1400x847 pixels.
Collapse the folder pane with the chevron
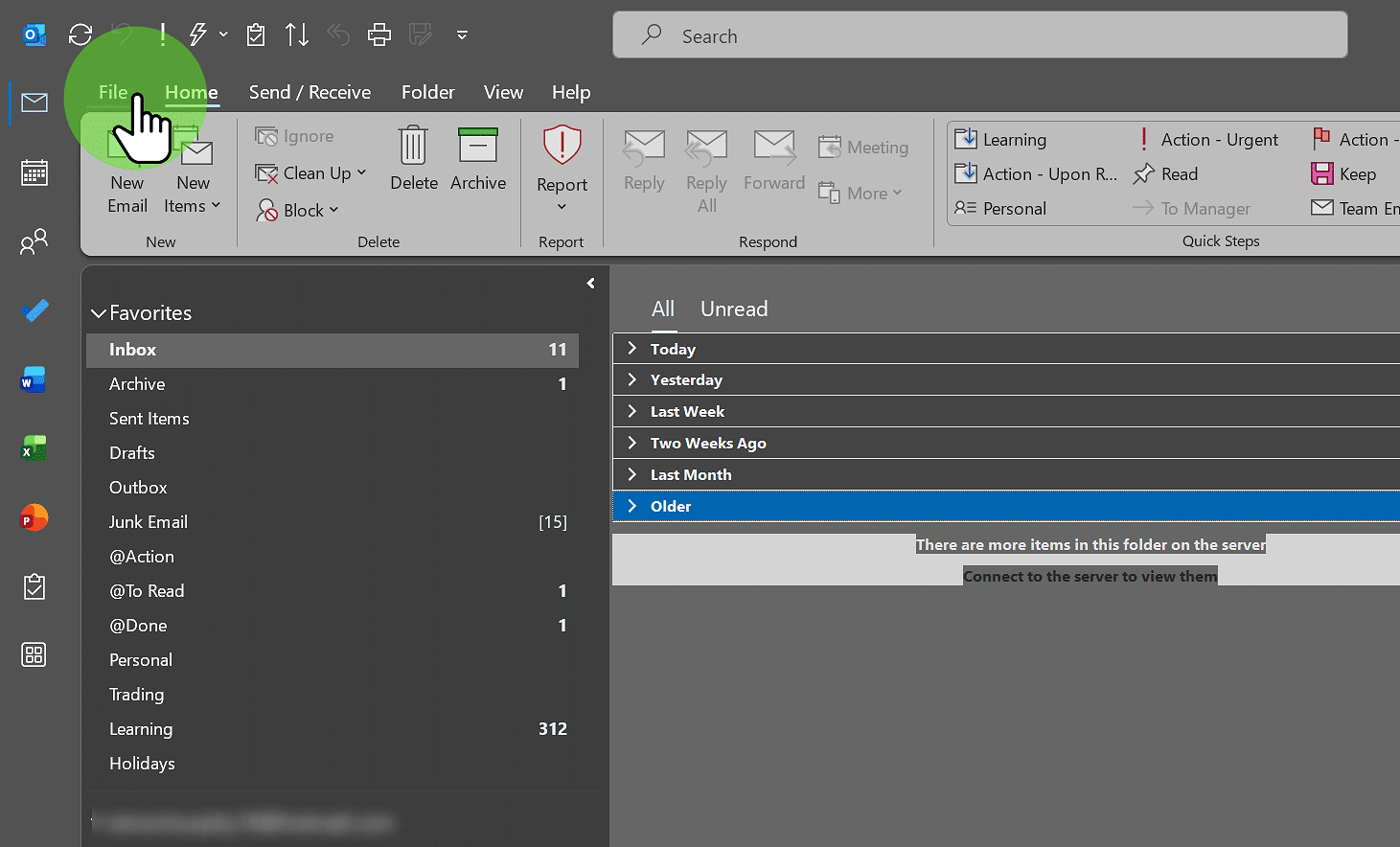tap(589, 283)
